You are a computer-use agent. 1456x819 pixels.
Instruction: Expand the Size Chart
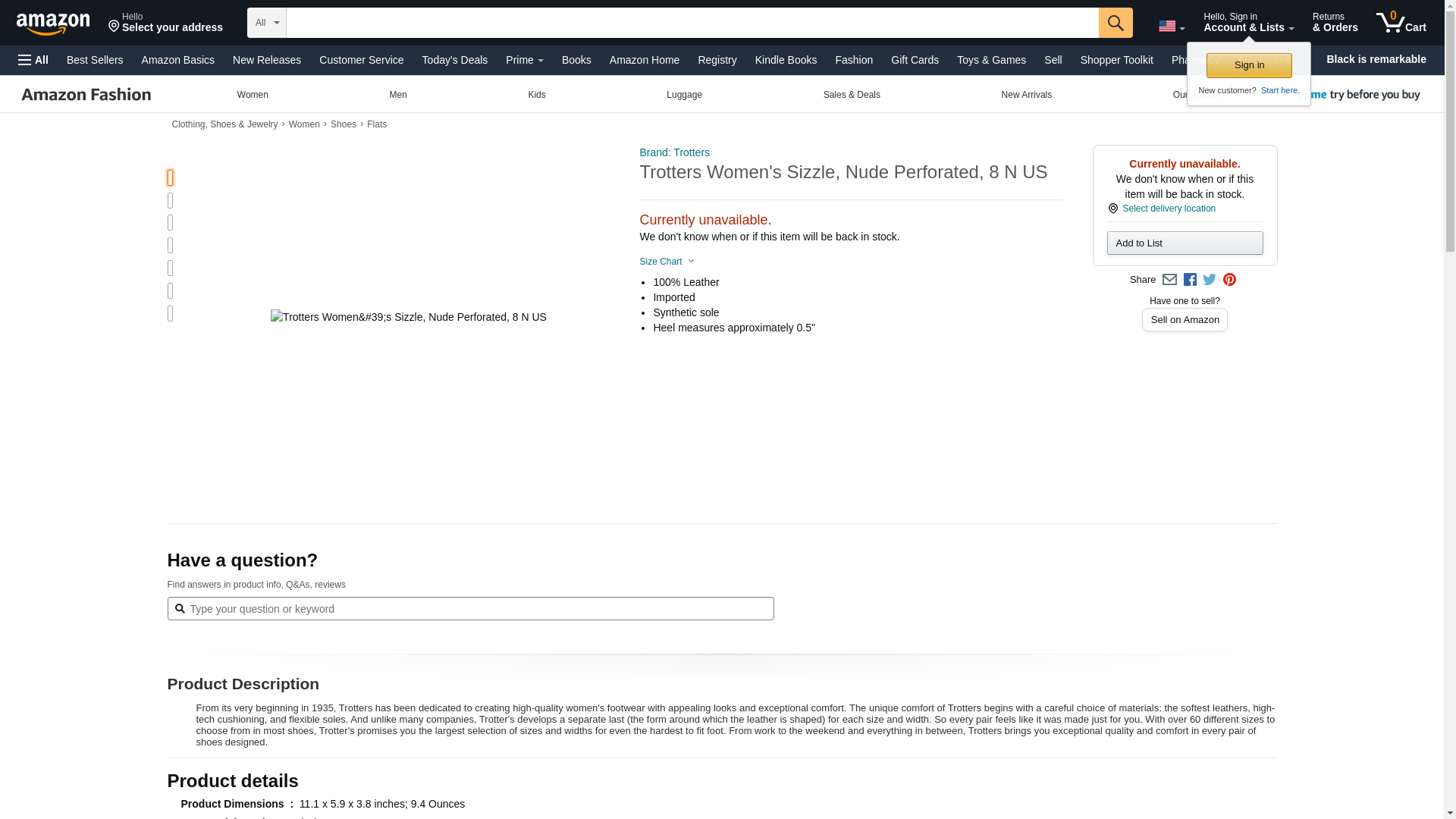666,262
